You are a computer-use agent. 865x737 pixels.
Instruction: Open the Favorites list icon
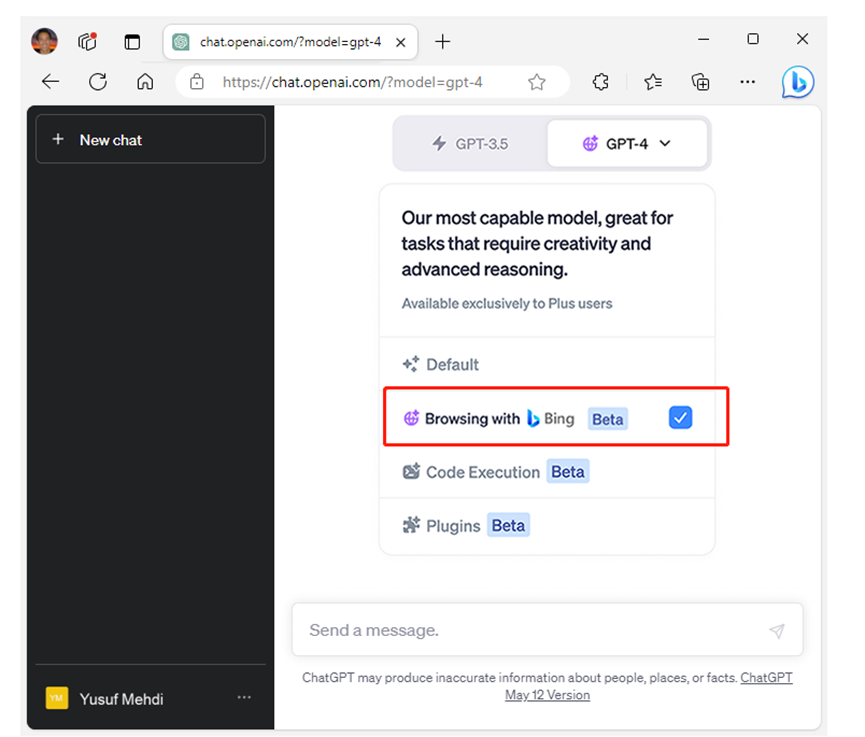click(x=653, y=82)
